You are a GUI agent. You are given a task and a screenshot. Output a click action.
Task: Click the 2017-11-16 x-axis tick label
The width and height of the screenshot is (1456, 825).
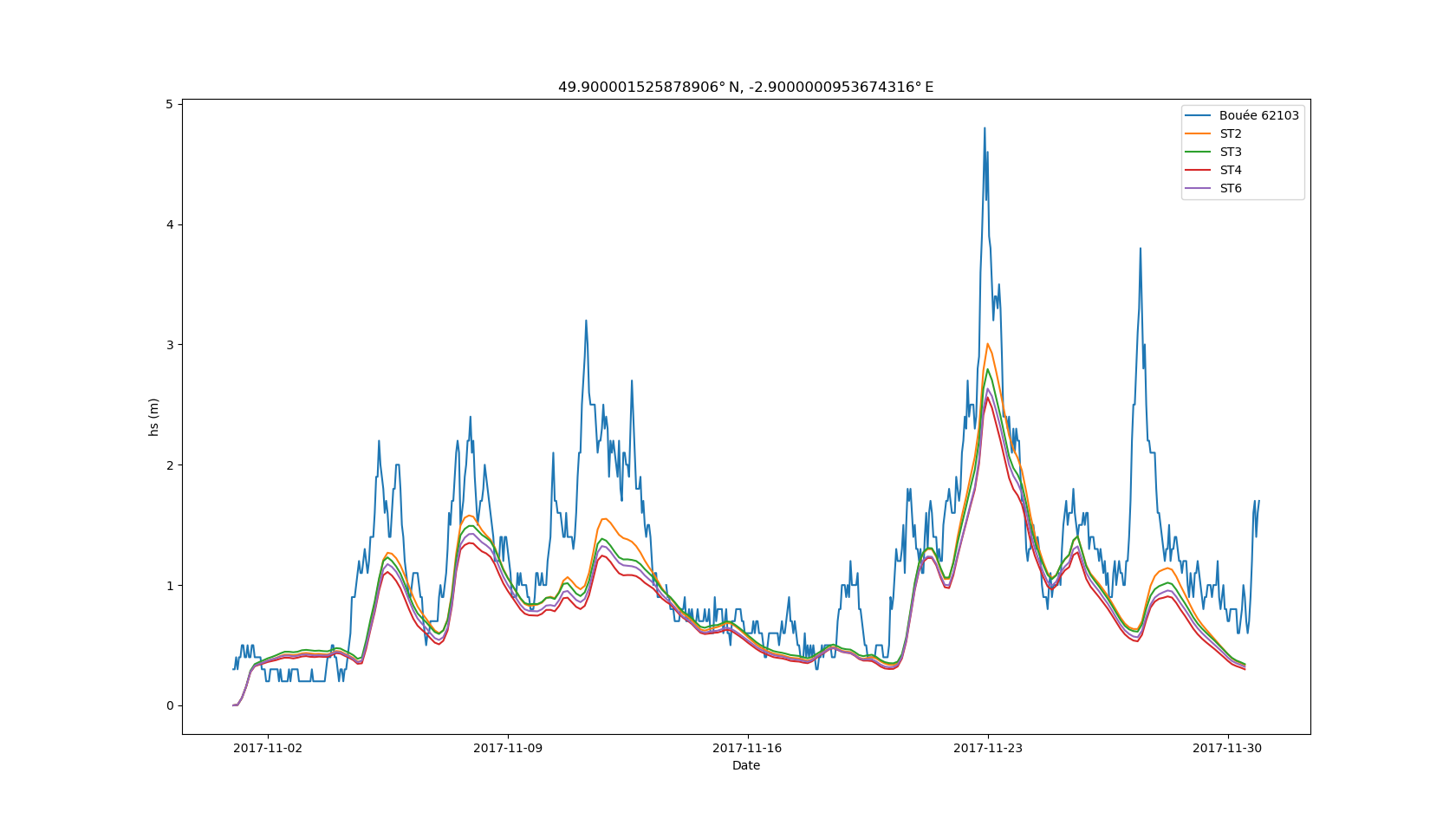(x=747, y=748)
